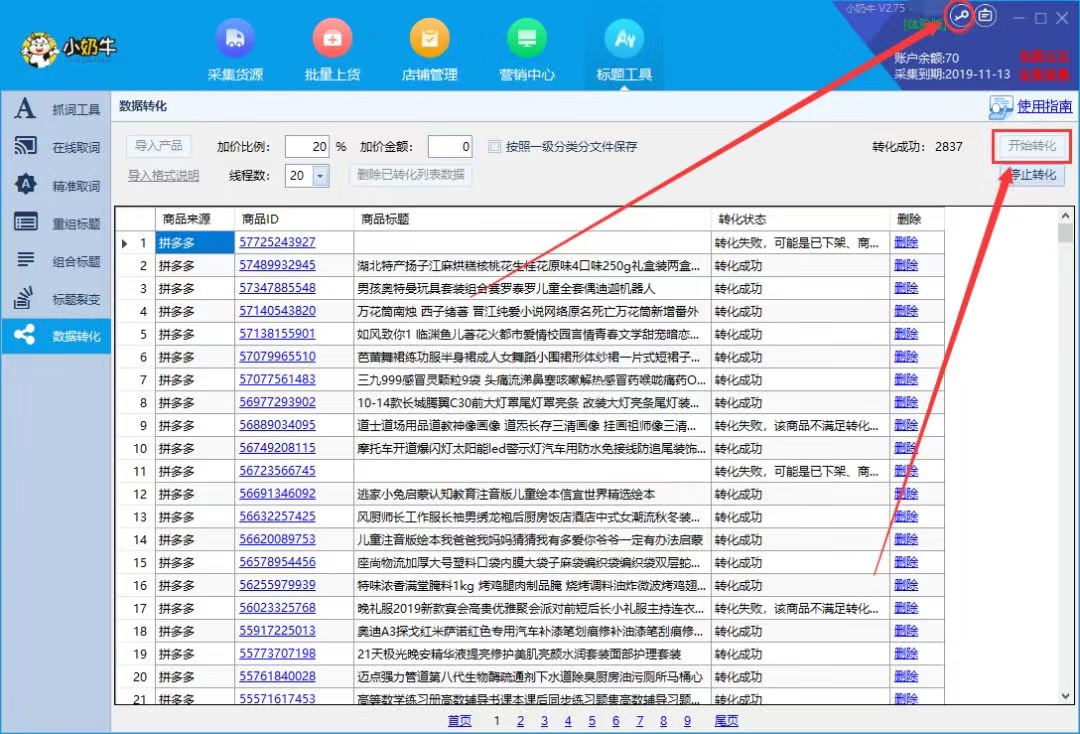
Task: Go to 组合标题 in the sidebar
Action: 56,260
